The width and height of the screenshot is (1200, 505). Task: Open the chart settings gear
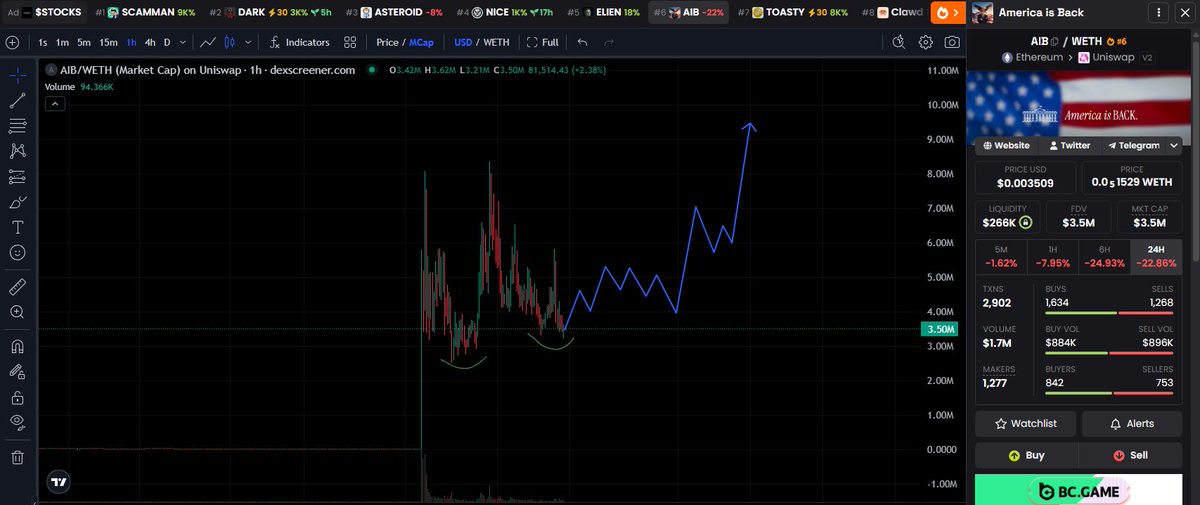pos(926,42)
